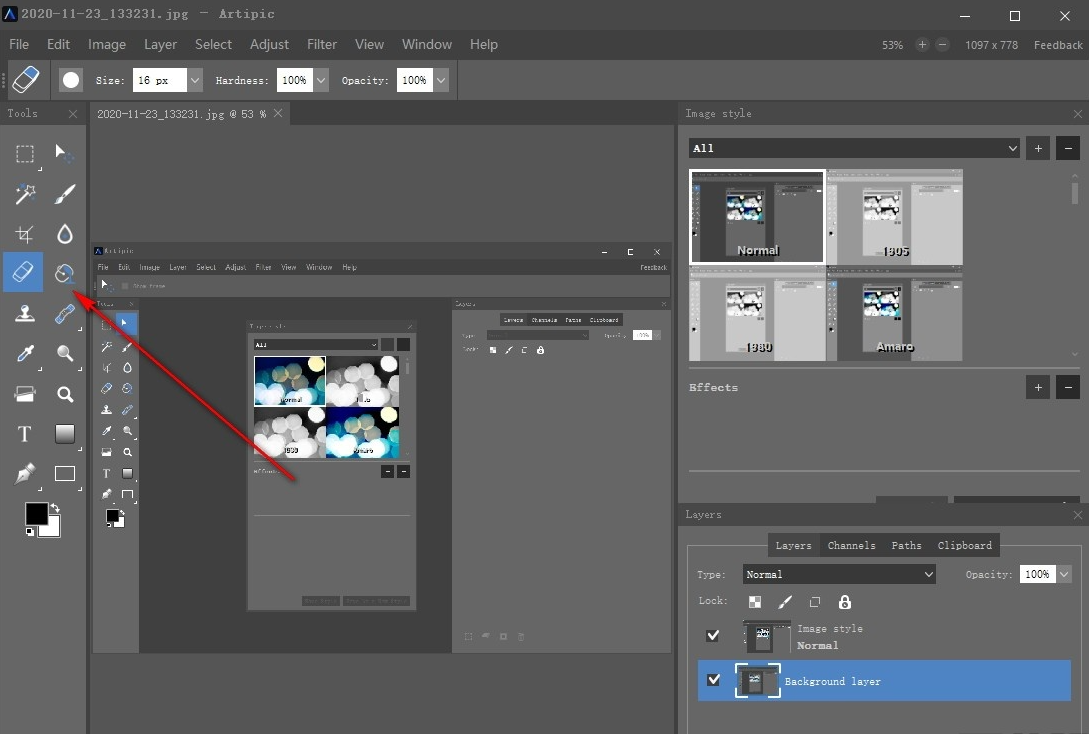
Task: Add a new effect
Action: (x=1038, y=387)
